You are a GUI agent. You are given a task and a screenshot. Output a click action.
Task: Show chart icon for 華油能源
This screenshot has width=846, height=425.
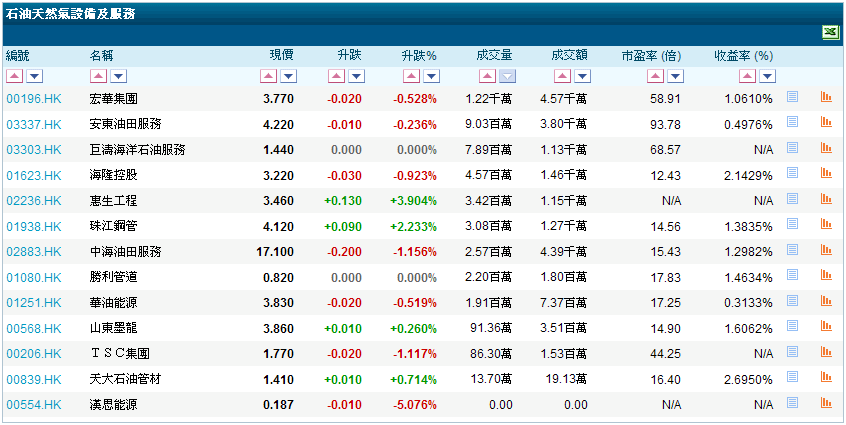(x=825, y=301)
